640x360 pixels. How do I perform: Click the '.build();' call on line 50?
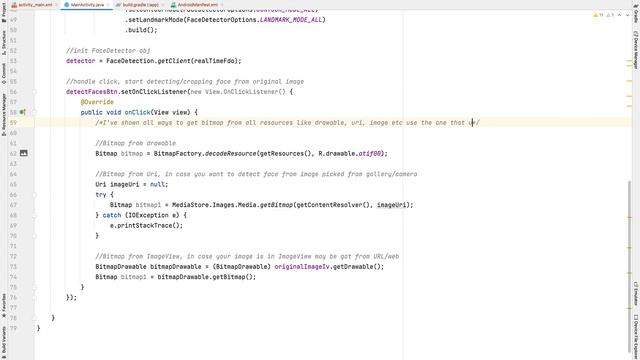pos(141,30)
